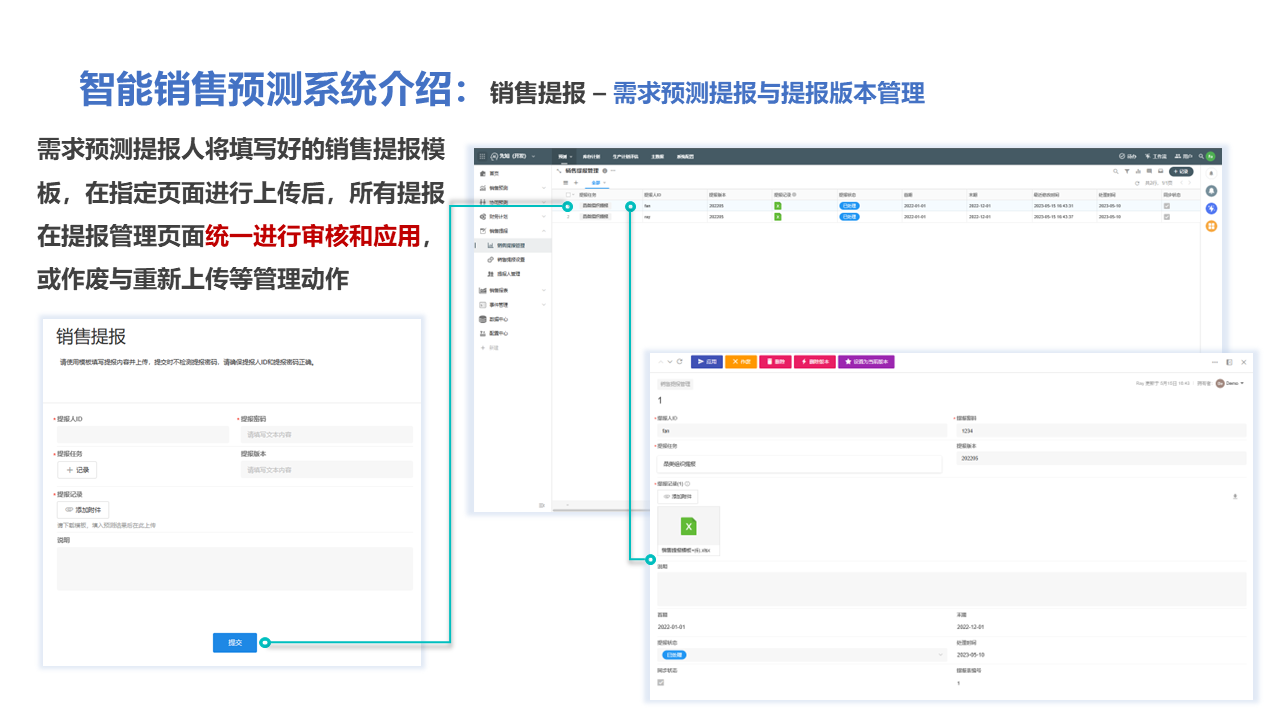The image size is (1280, 720).
Task: Open the Demo owner dropdown in the detail panel
Action: point(1230,383)
